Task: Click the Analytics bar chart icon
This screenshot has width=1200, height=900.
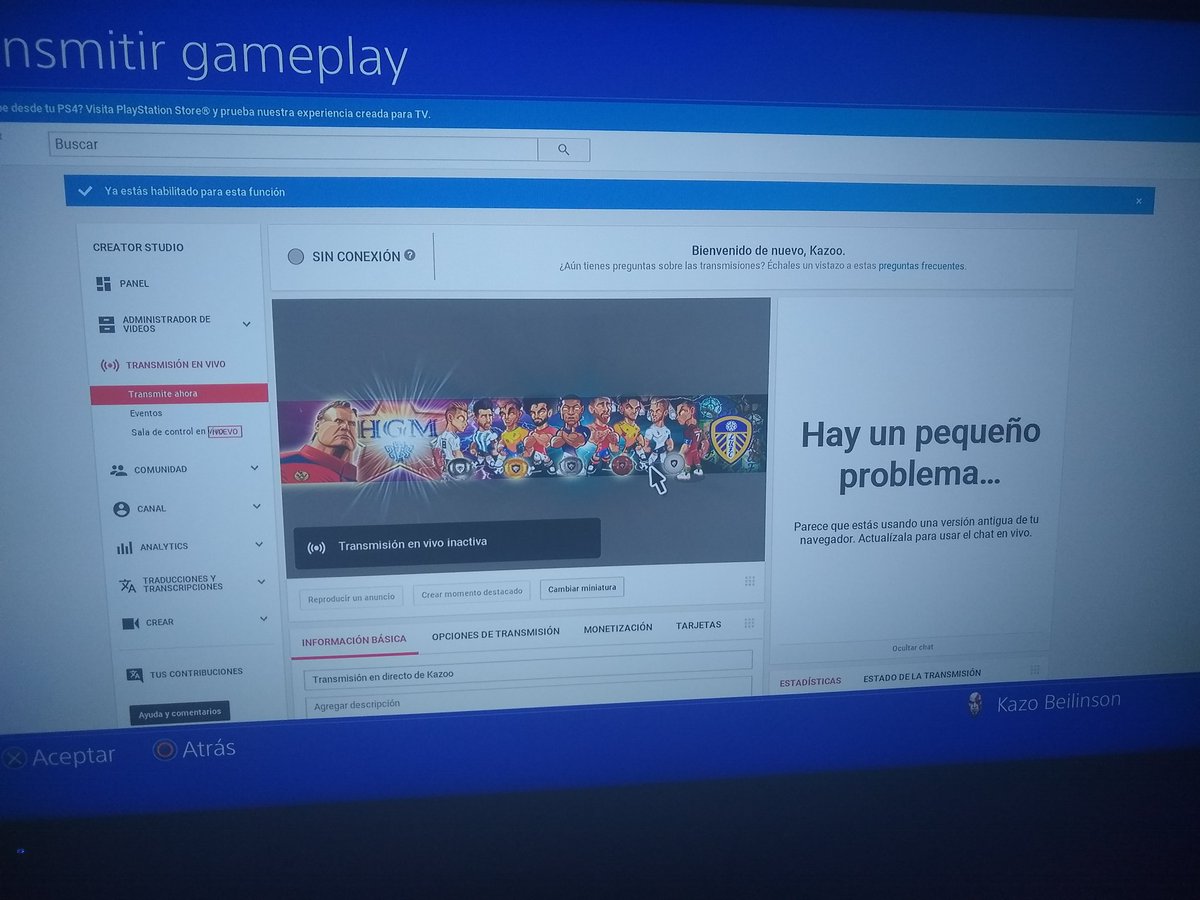Action: pos(124,547)
